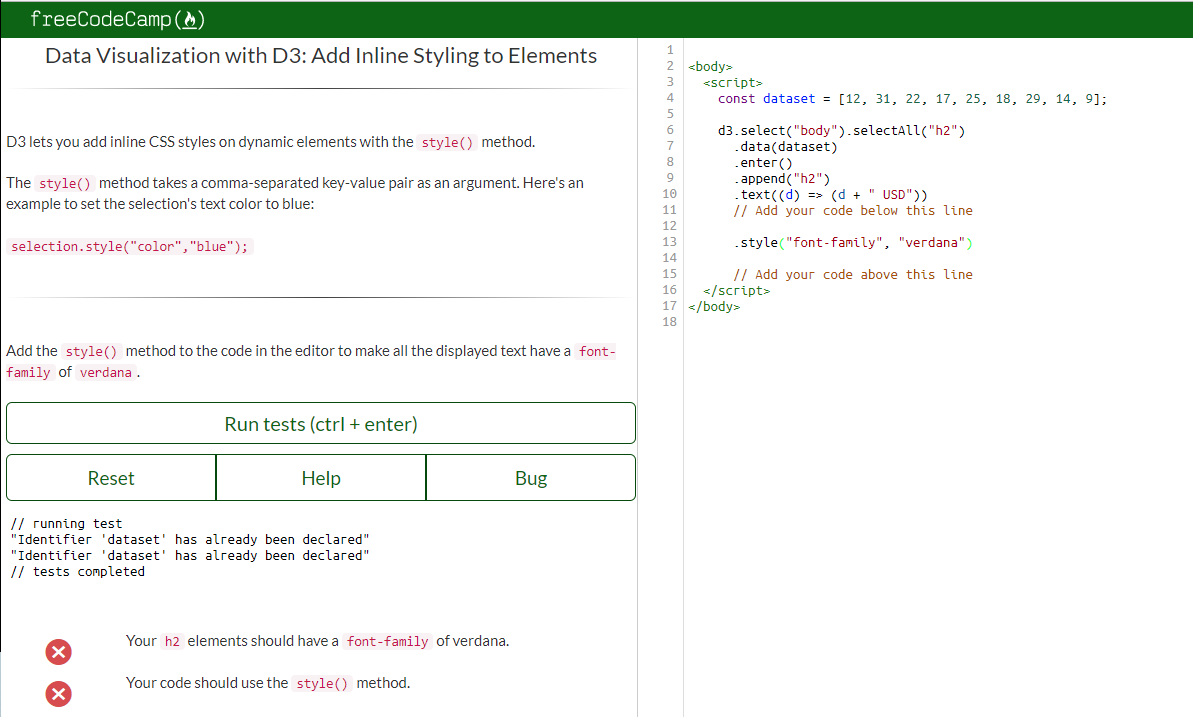This screenshot has width=1193, height=717.
Task: Open the Help option
Action: point(320,477)
